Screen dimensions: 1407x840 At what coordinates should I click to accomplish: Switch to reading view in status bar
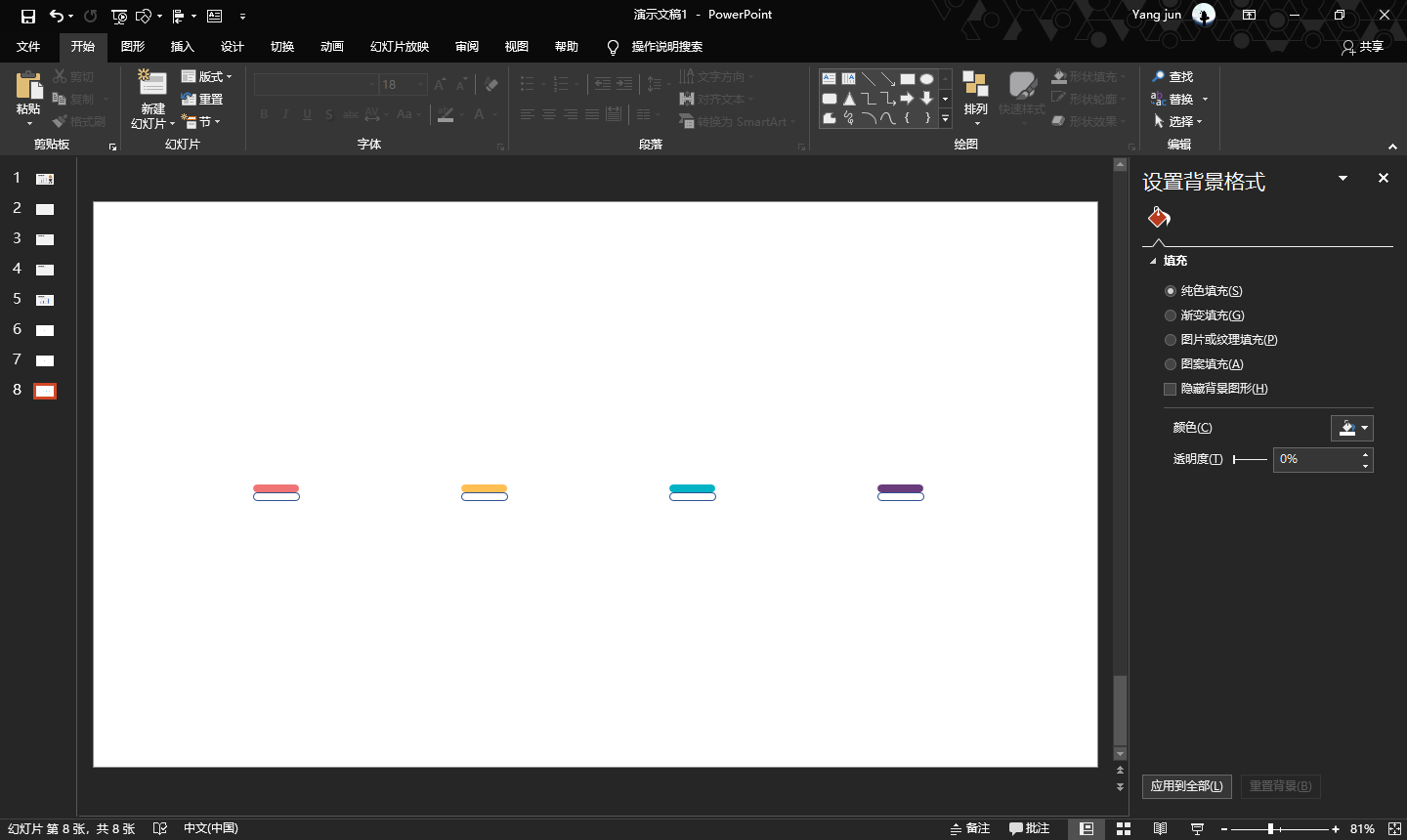tap(1160, 828)
